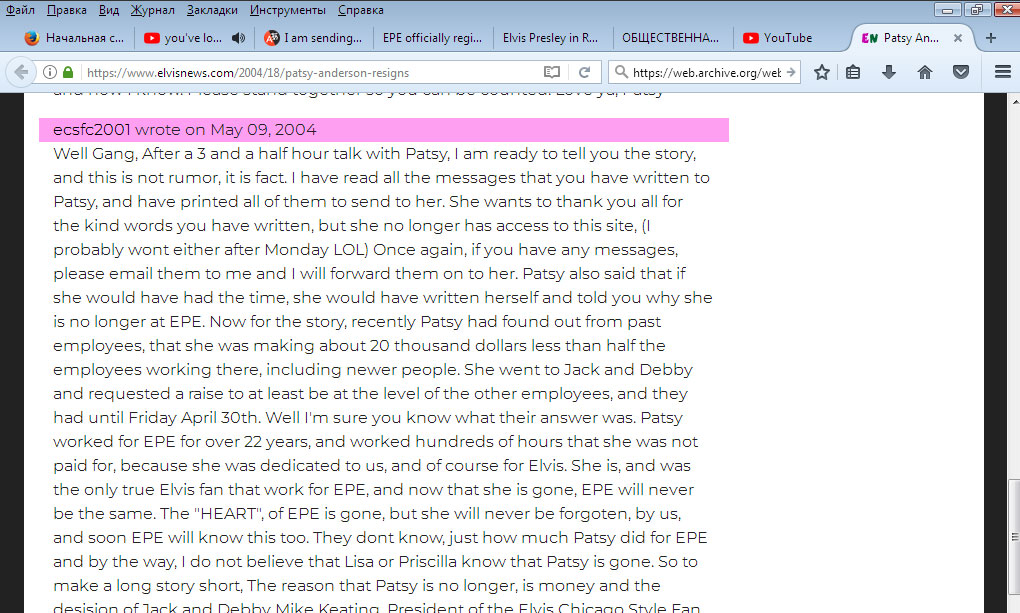1020x613 pixels.
Task: Open a new tab with plus button
Action: [x=991, y=38]
